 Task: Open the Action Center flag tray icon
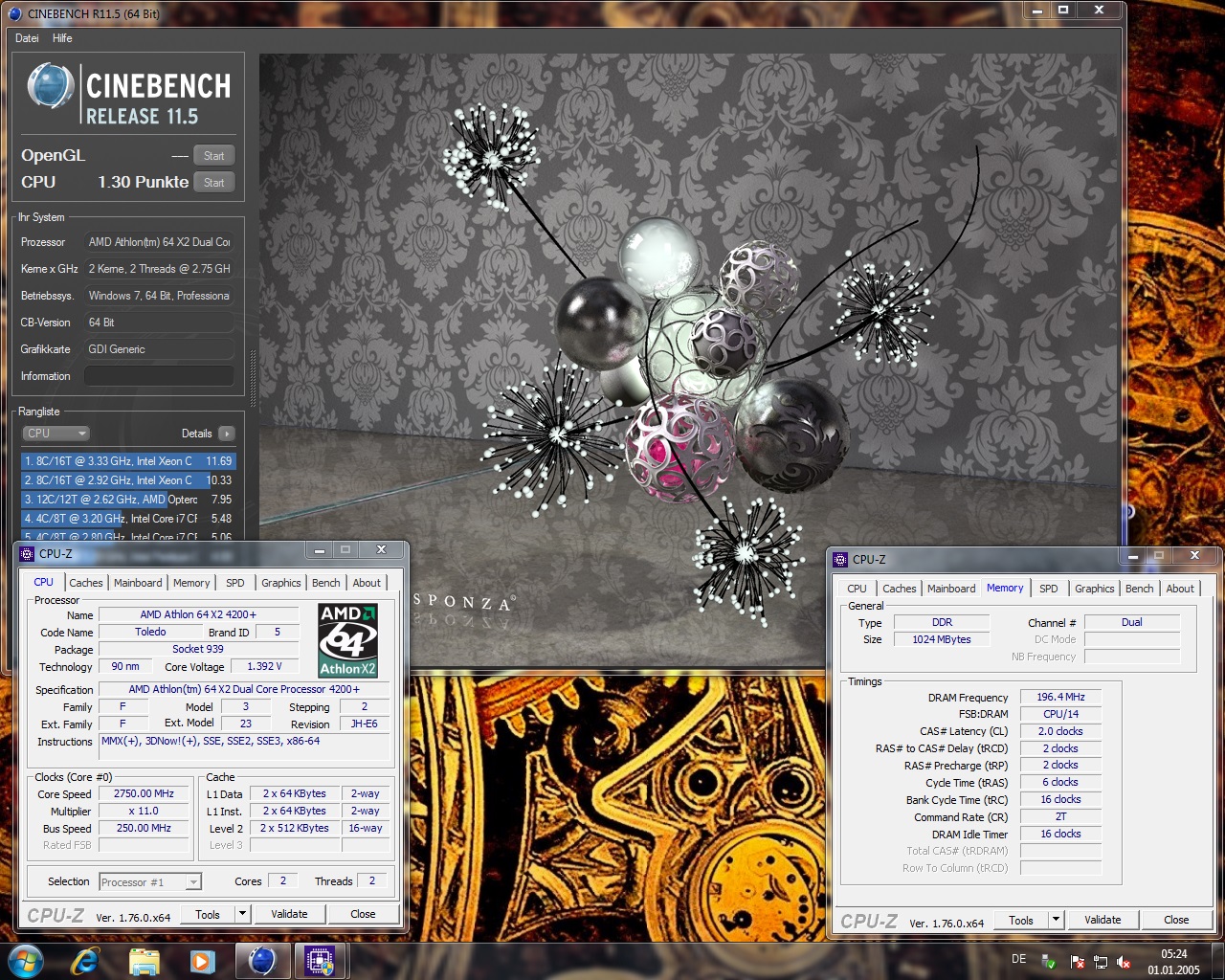tap(1078, 962)
